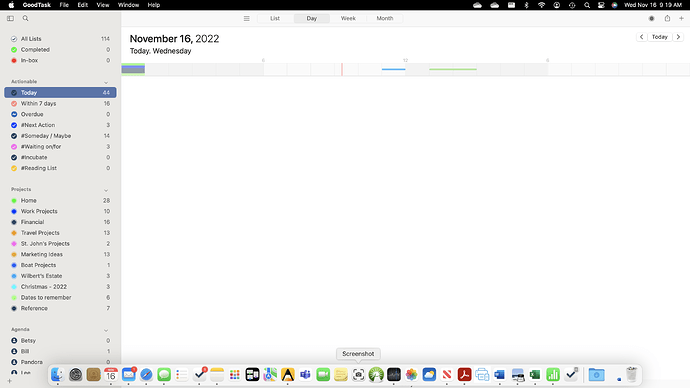
Task: Collapse the Projects section chevron
Action: point(106,190)
